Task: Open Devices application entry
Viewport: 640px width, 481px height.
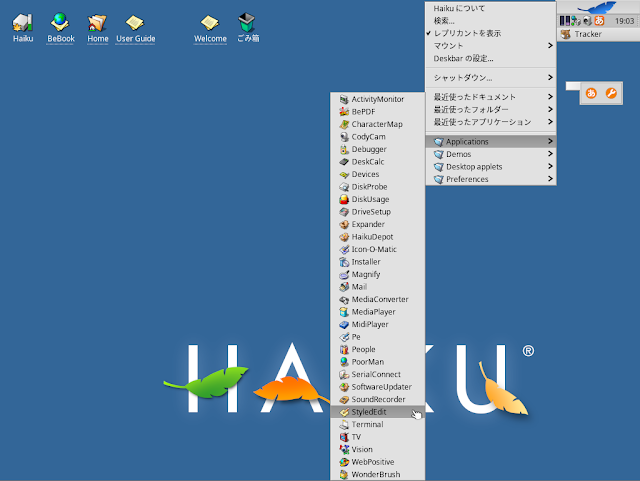Action: (x=378, y=174)
